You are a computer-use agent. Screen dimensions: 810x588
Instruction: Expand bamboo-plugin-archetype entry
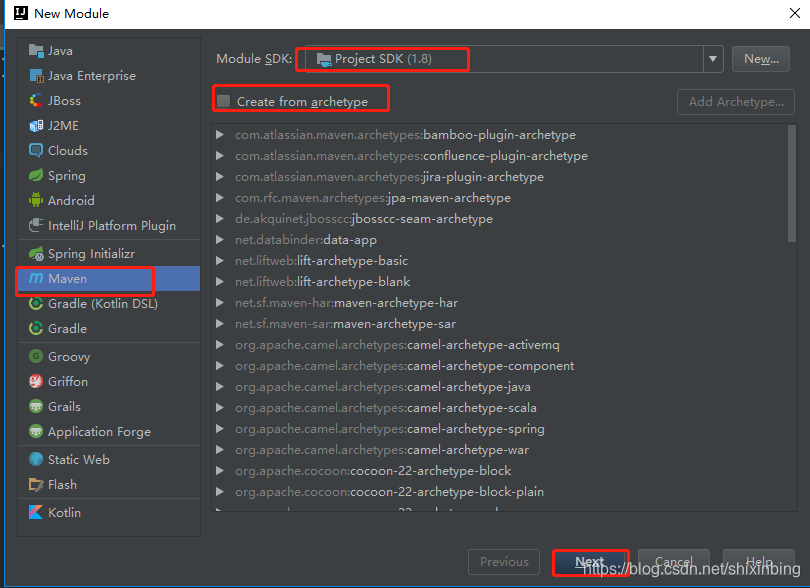tap(220, 135)
